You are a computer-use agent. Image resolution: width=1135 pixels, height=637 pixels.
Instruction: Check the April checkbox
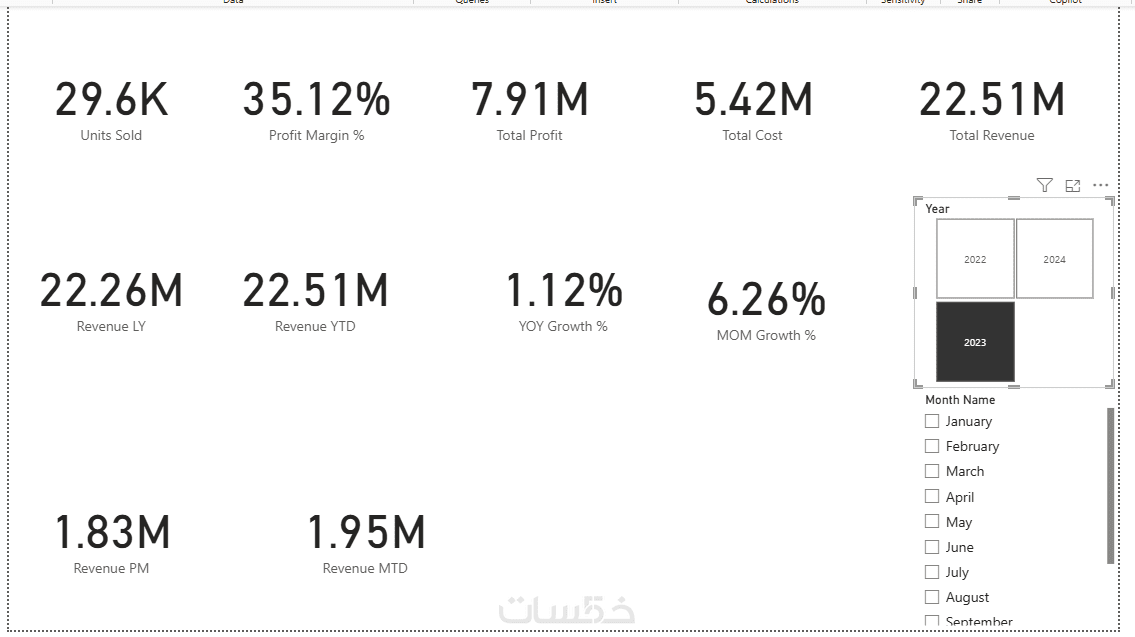(x=932, y=496)
